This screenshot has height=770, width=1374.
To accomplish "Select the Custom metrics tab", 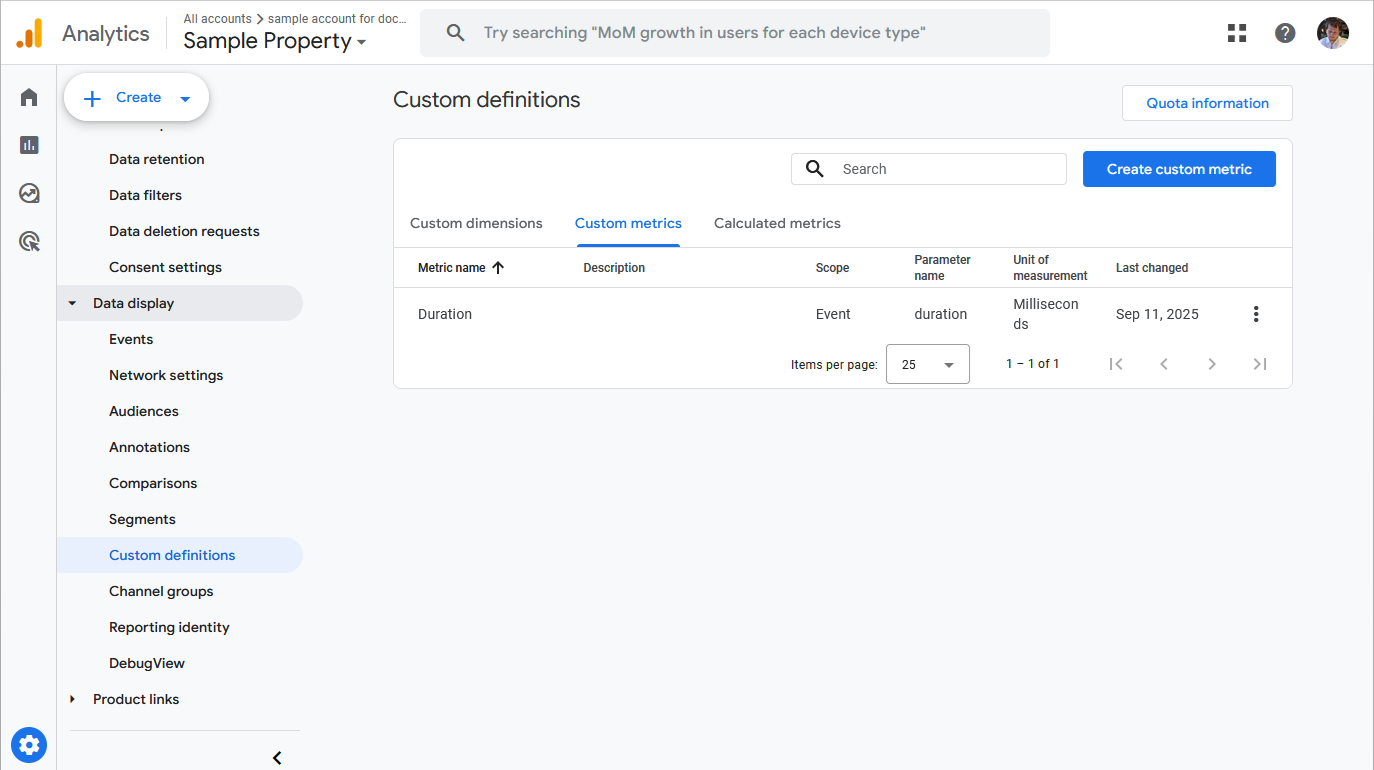I will click(x=628, y=223).
